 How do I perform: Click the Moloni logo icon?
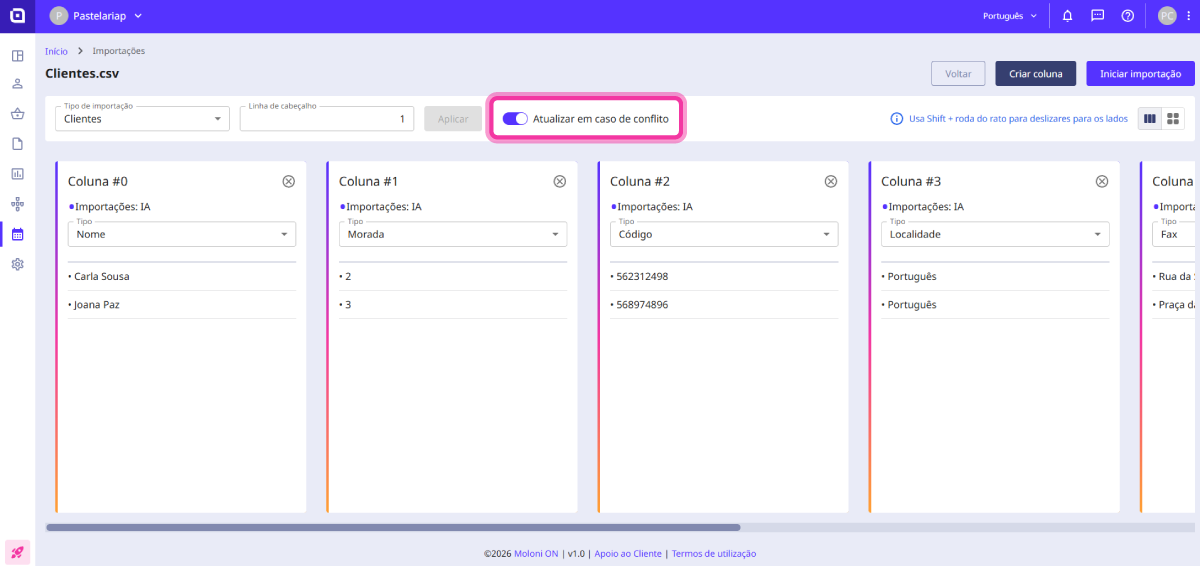point(17,16)
